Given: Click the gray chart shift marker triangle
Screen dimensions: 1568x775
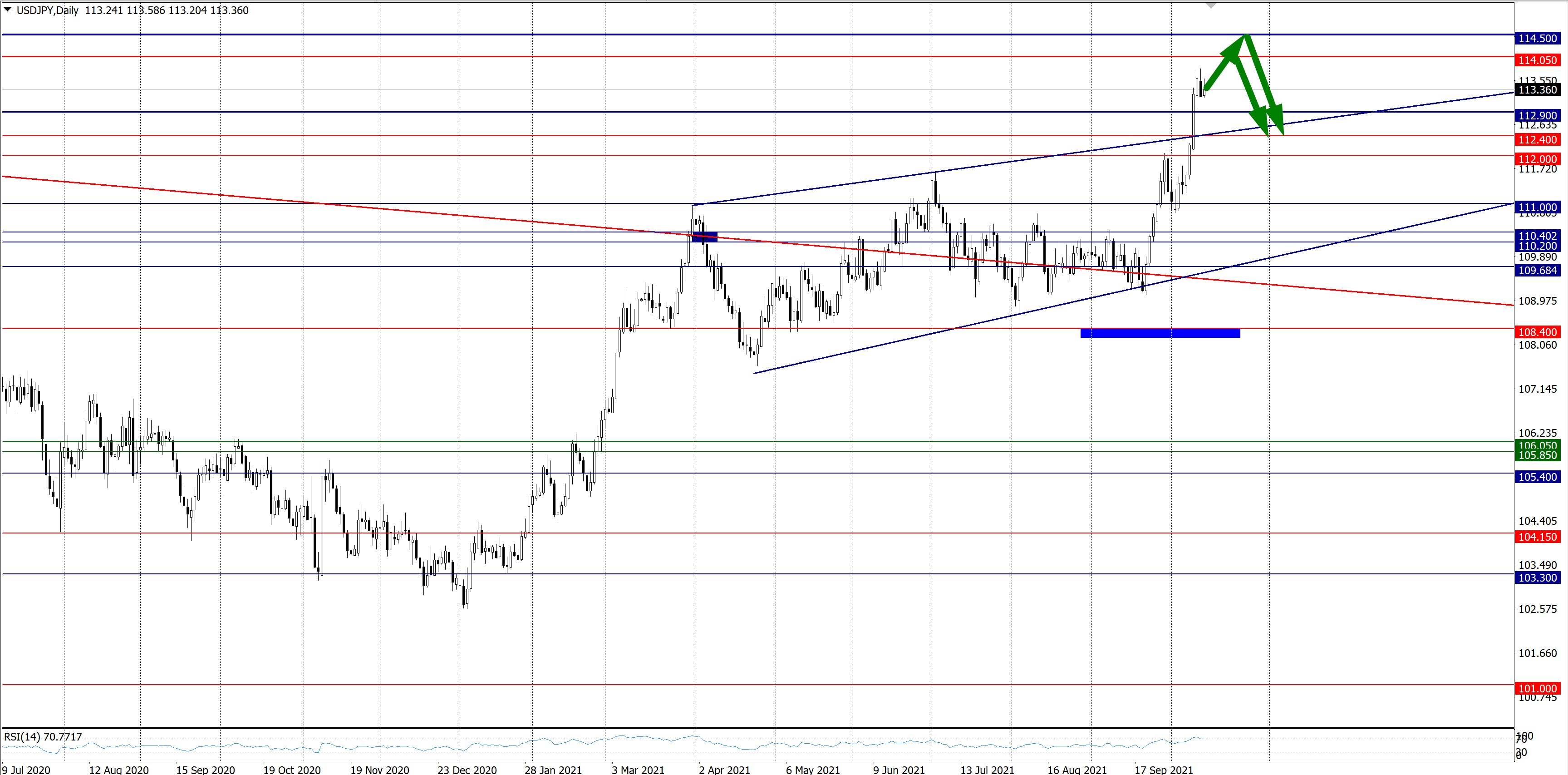Looking at the screenshot, I should [1211, 5].
